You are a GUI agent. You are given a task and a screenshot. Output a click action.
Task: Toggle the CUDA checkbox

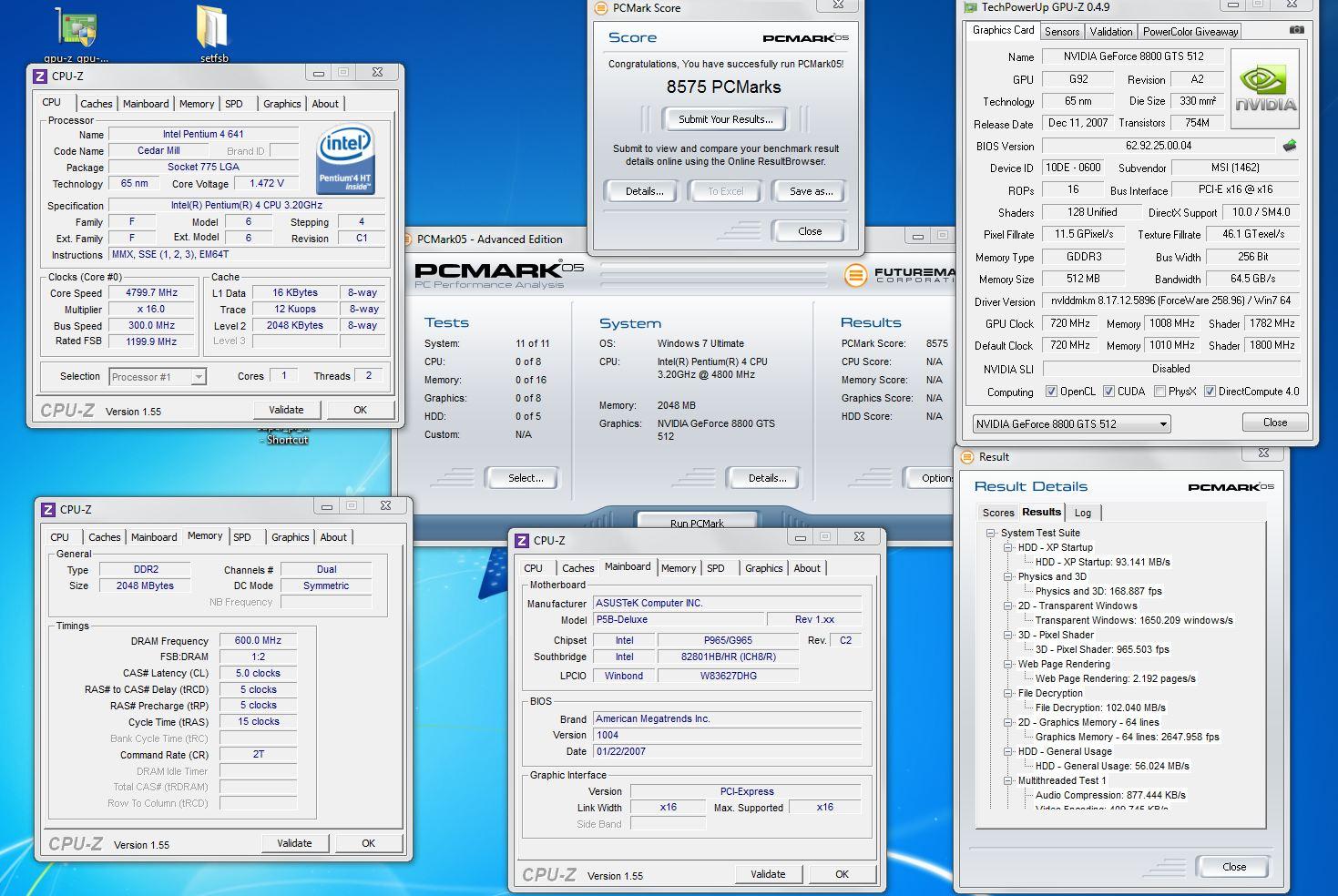point(1108,392)
